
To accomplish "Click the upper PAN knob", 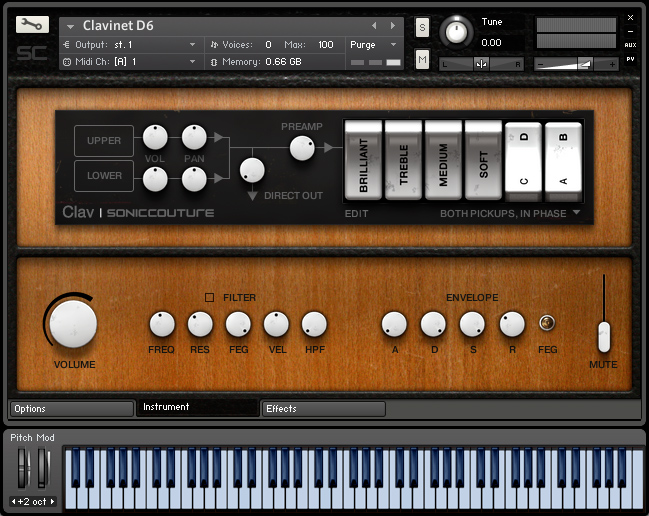I will coord(194,137).
